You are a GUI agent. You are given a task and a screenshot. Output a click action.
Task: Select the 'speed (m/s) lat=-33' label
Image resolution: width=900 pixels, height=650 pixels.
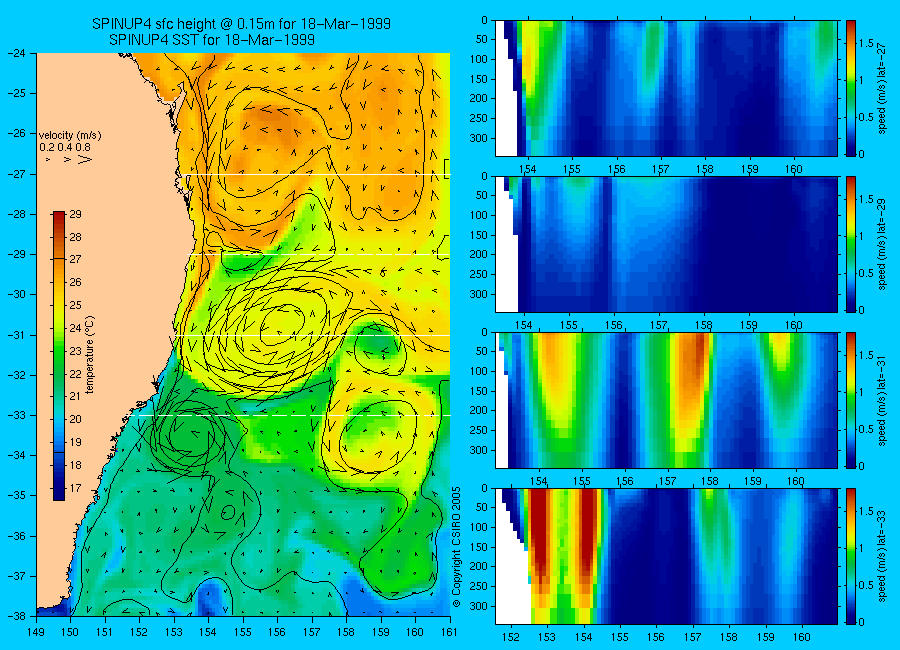tap(882, 556)
